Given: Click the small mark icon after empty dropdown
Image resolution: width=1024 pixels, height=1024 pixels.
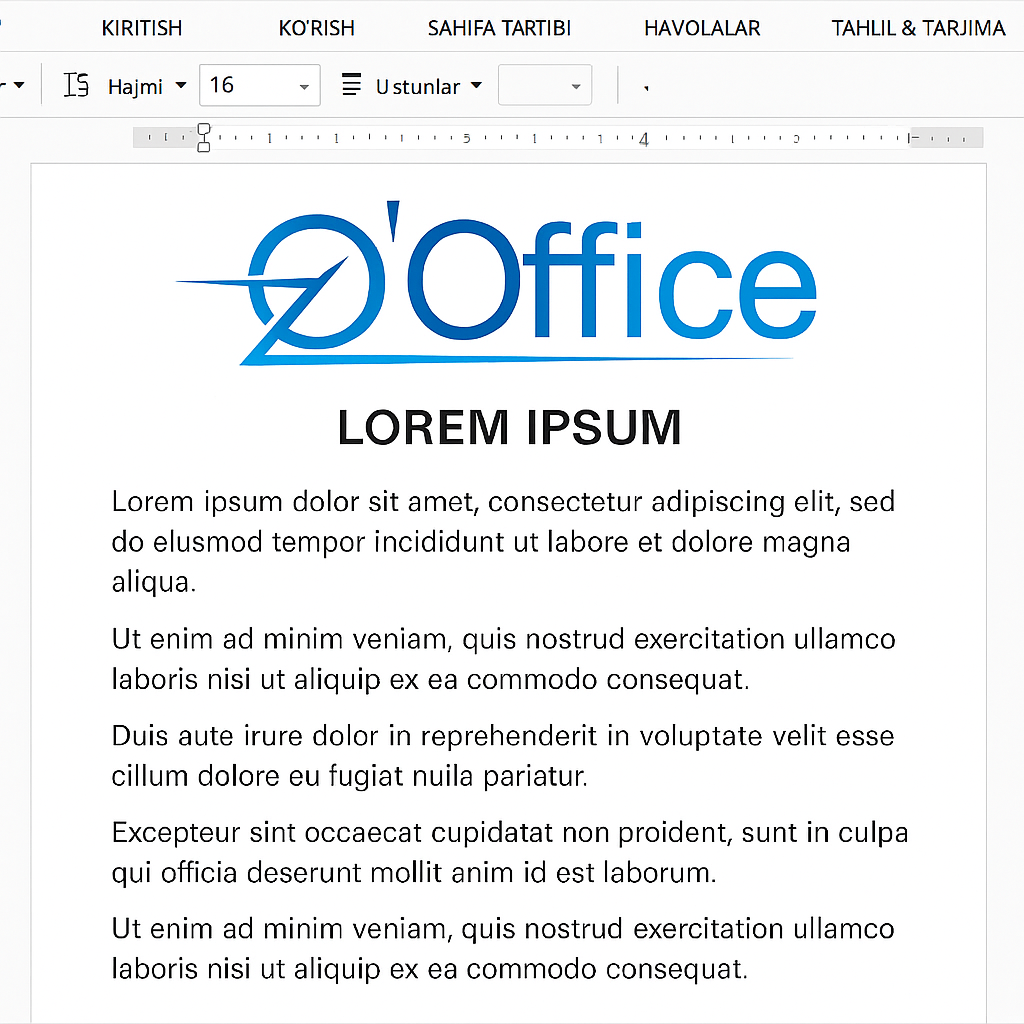Looking at the screenshot, I should 645,90.
